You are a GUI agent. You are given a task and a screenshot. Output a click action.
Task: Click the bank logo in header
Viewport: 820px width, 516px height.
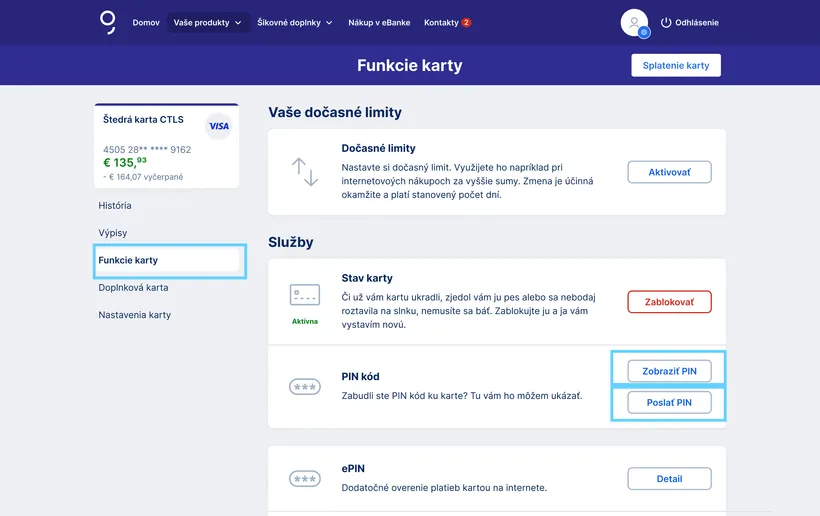(x=108, y=22)
